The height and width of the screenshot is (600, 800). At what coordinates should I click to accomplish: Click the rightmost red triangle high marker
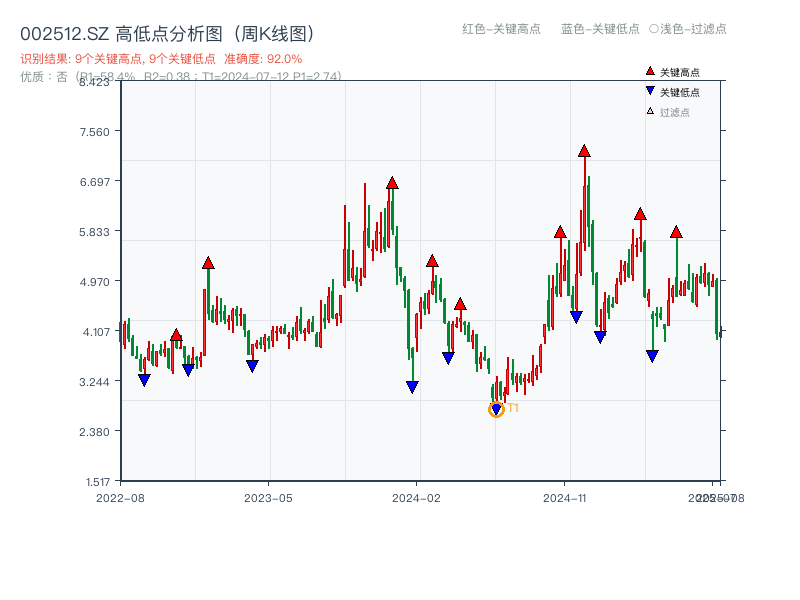coord(676,233)
